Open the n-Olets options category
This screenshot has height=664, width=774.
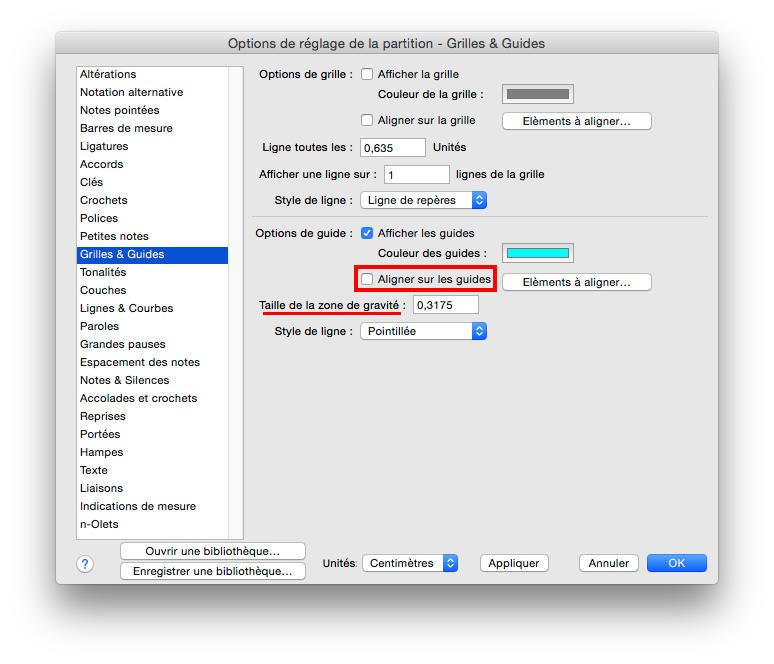tap(99, 524)
